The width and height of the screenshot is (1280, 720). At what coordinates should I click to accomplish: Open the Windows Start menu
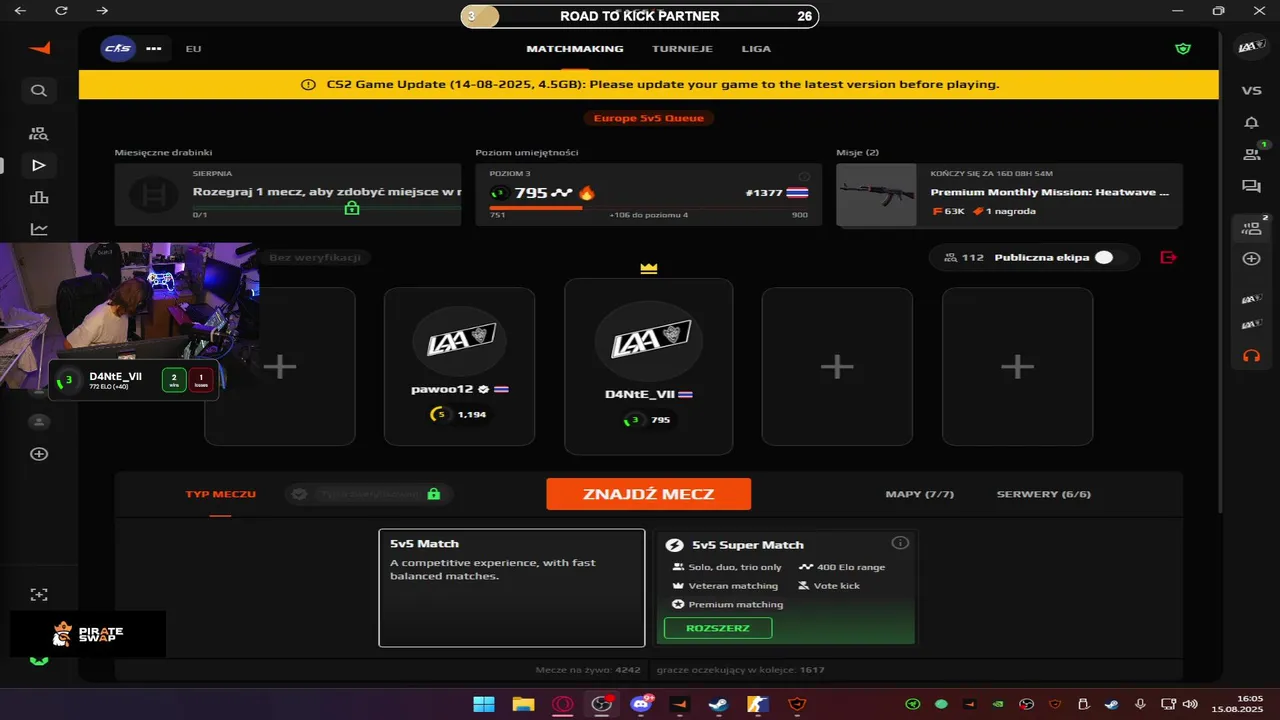tap(483, 704)
